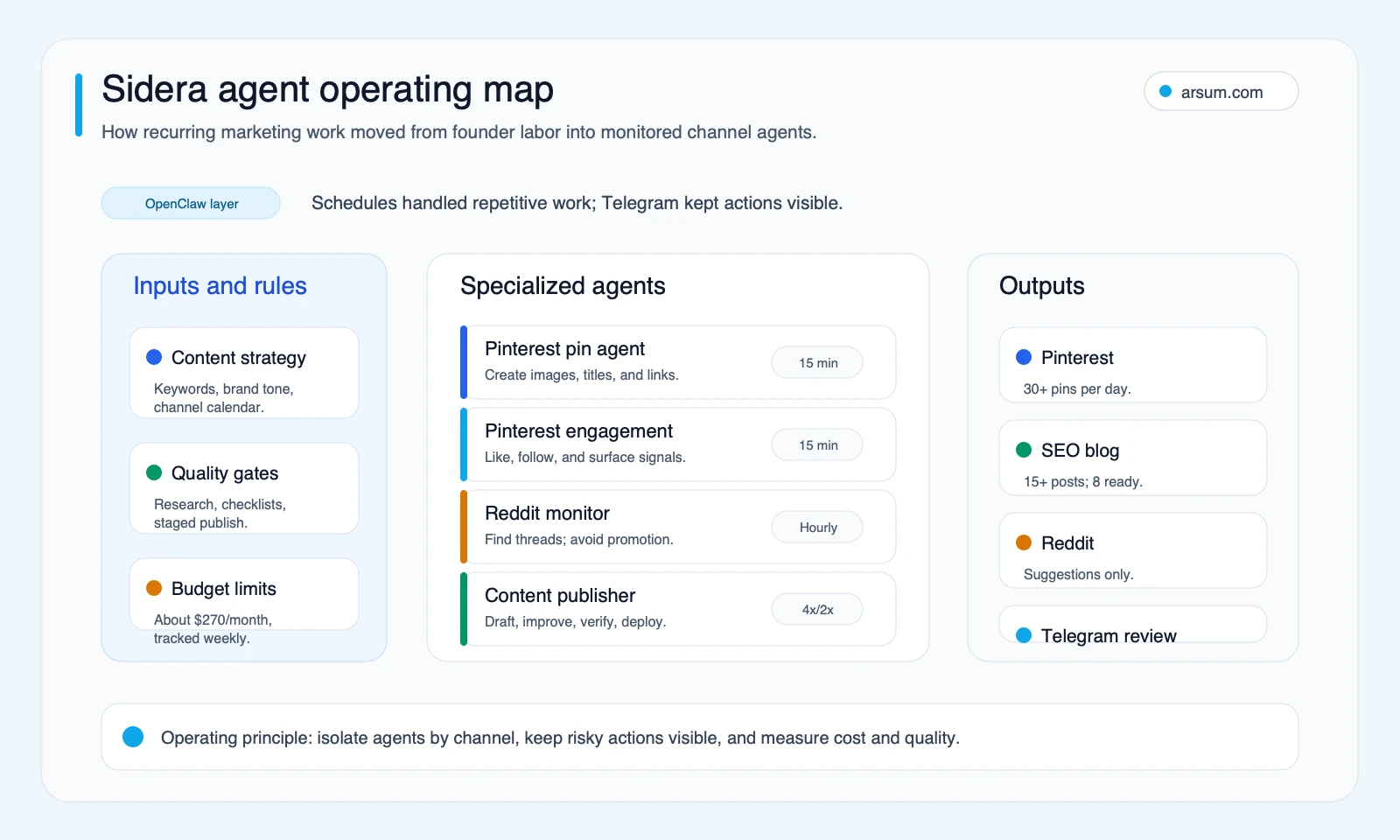Click the 15 min badge for Pinterest pin agent

(817, 362)
